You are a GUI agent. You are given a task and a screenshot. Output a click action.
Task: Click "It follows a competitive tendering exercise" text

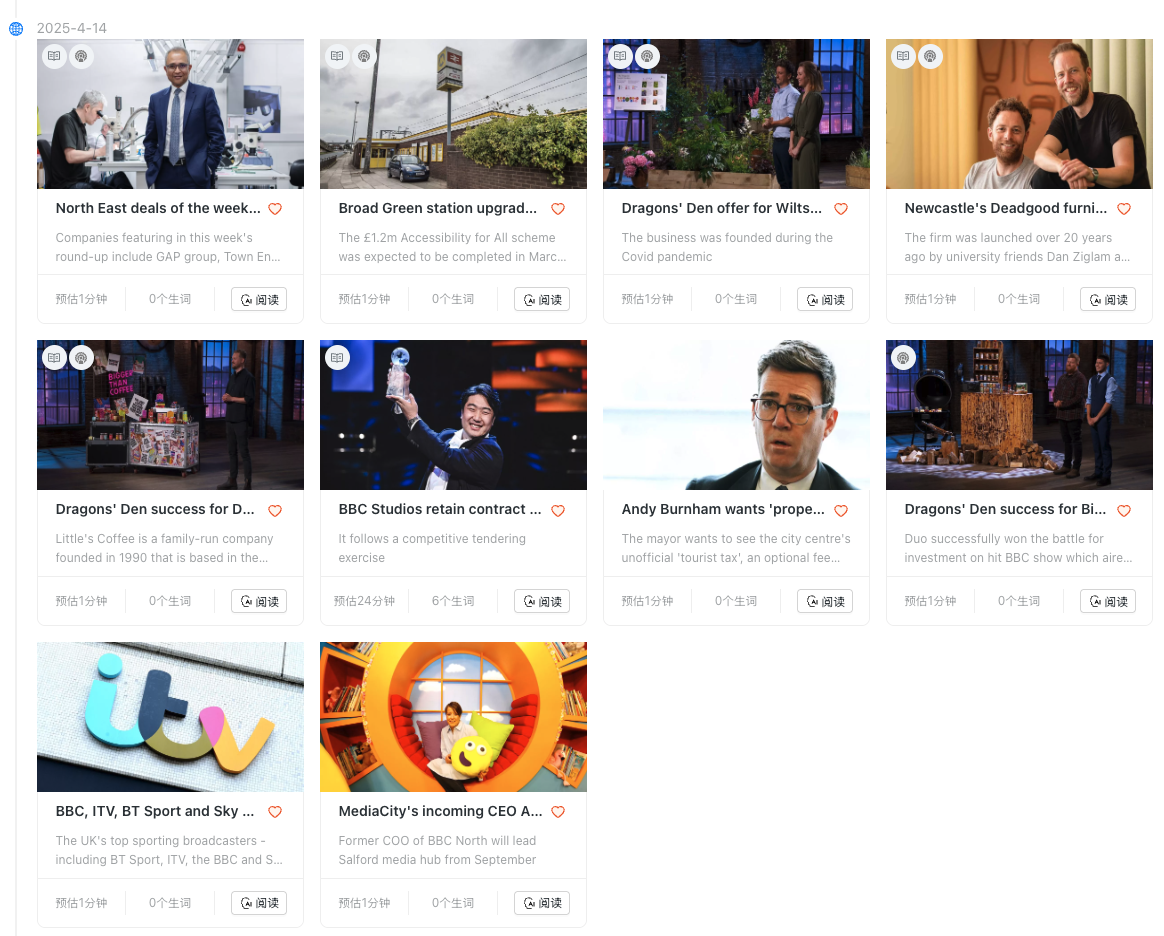[432, 549]
